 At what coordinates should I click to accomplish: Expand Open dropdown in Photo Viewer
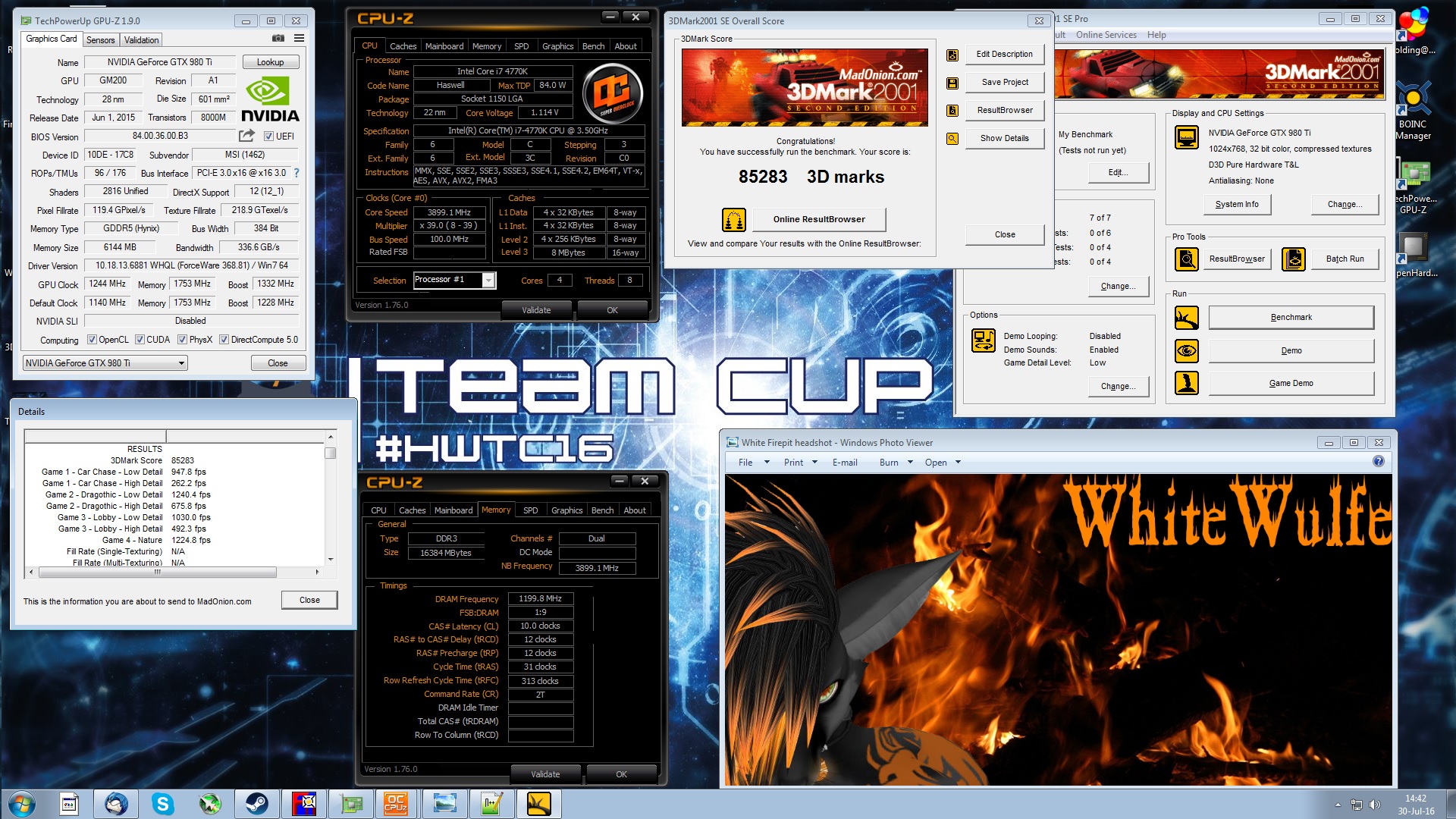(958, 463)
